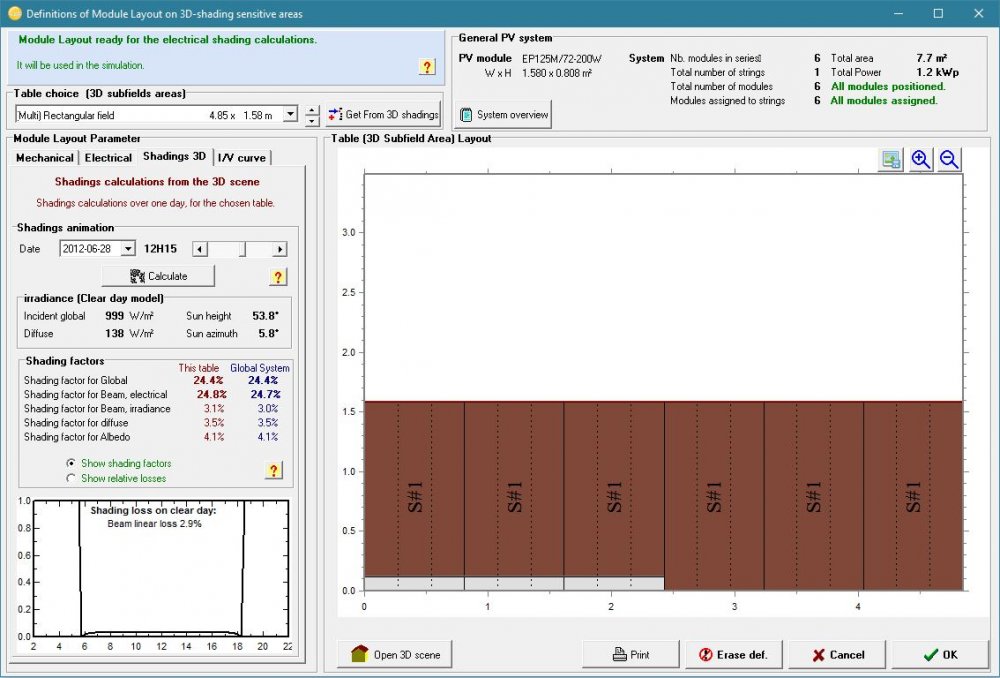Select Show relative losses radio button

(71, 478)
